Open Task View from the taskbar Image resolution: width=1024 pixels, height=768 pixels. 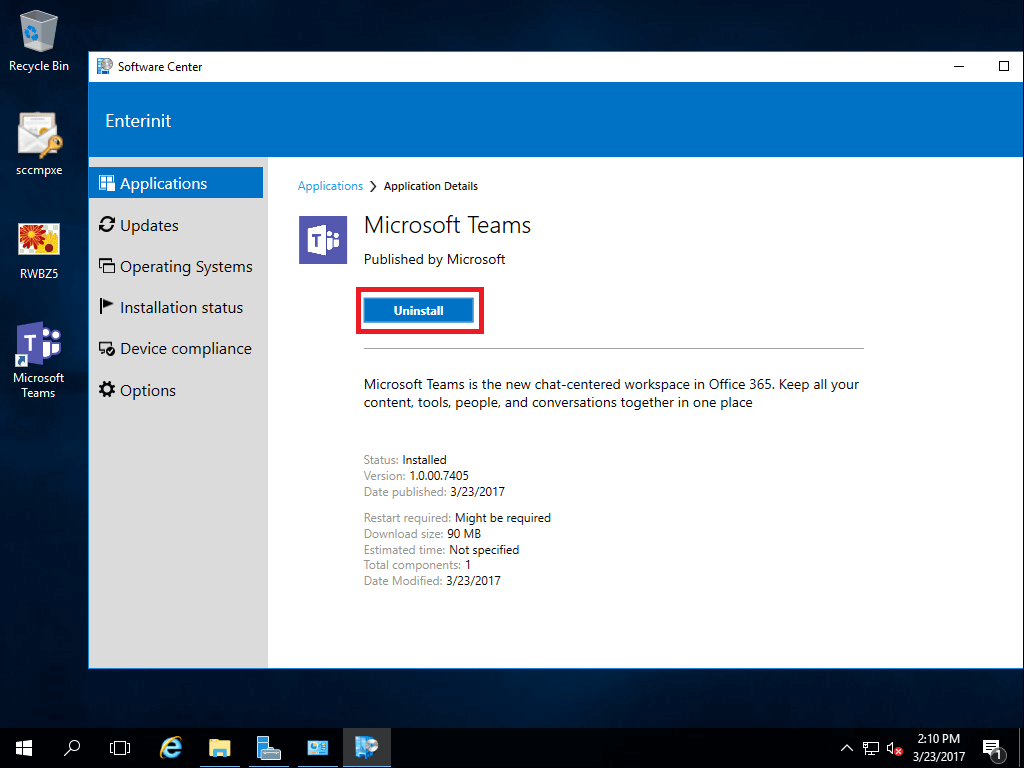(120, 748)
